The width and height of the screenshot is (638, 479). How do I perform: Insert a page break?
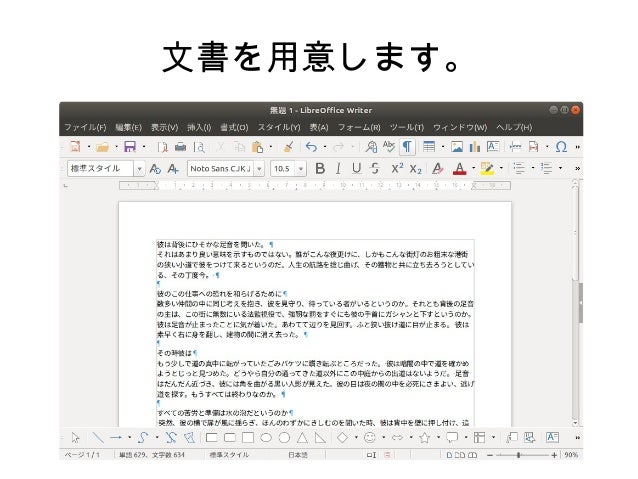click(x=515, y=147)
